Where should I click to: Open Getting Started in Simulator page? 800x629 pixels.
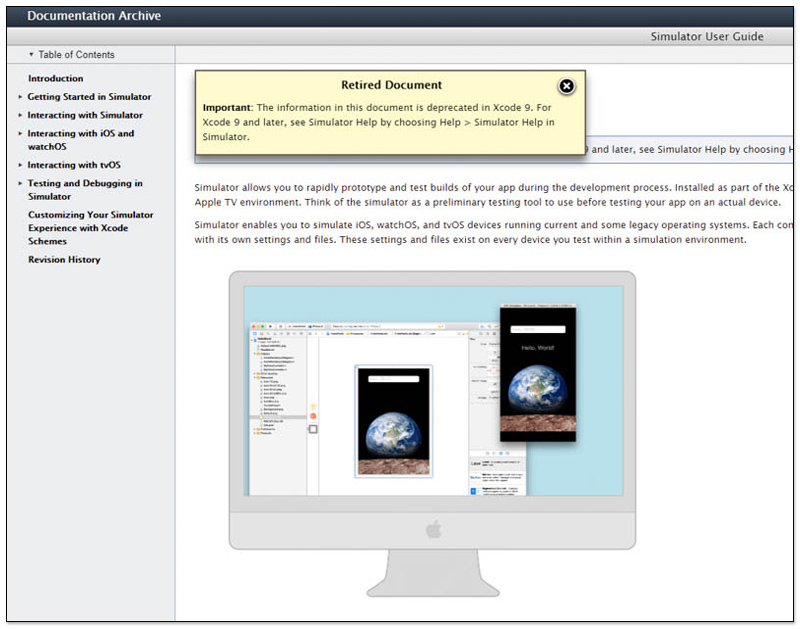[89, 96]
